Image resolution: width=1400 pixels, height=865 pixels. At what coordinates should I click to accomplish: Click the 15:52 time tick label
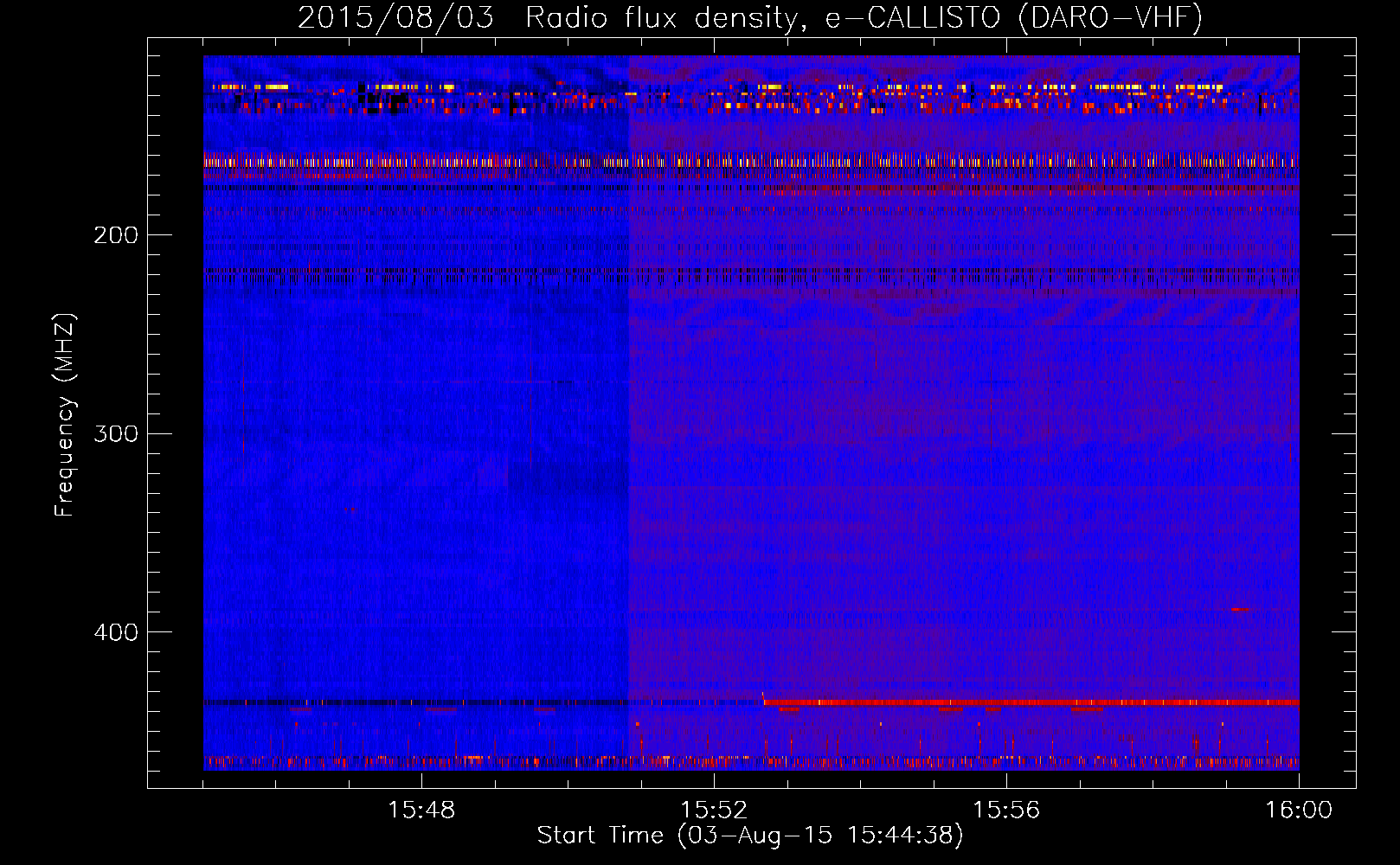(714, 811)
